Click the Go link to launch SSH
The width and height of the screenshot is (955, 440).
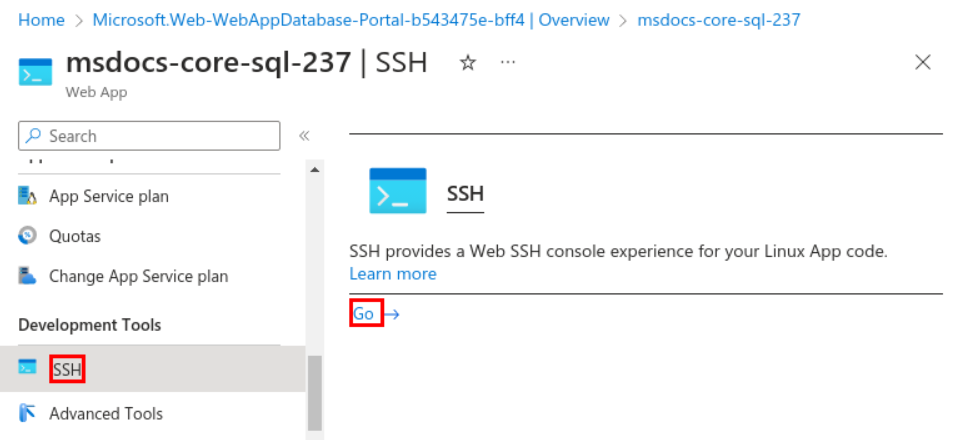click(x=366, y=314)
